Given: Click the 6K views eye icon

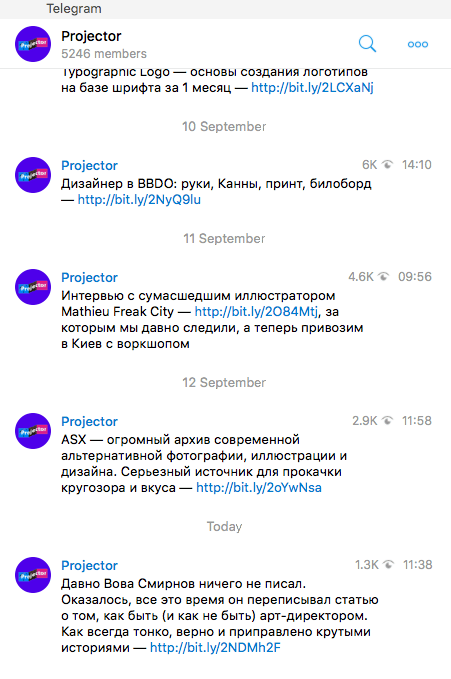Looking at the screenshot, I should point(387,165).
